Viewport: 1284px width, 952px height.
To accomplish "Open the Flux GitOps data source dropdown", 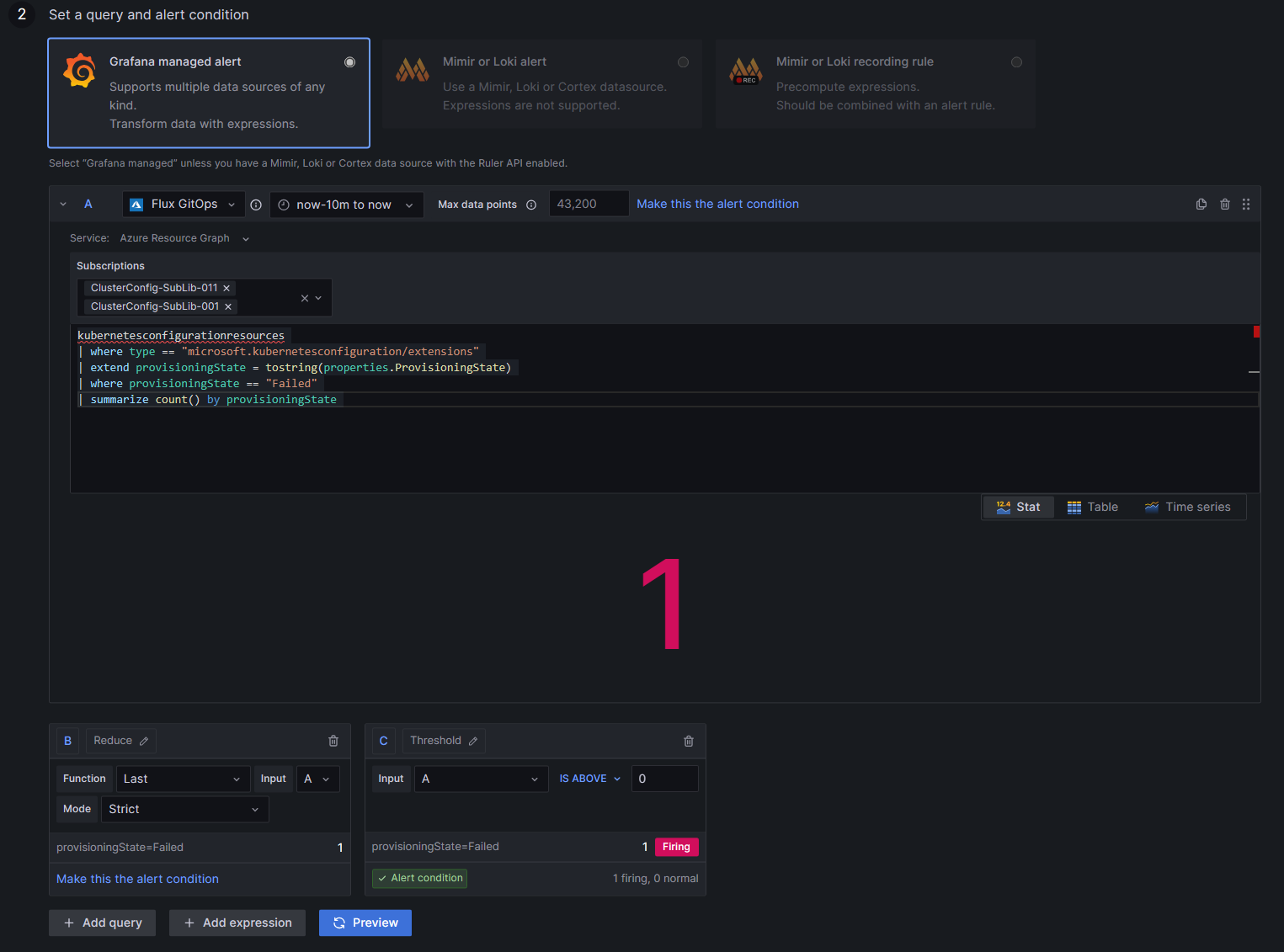I will [x=184, y=205].
